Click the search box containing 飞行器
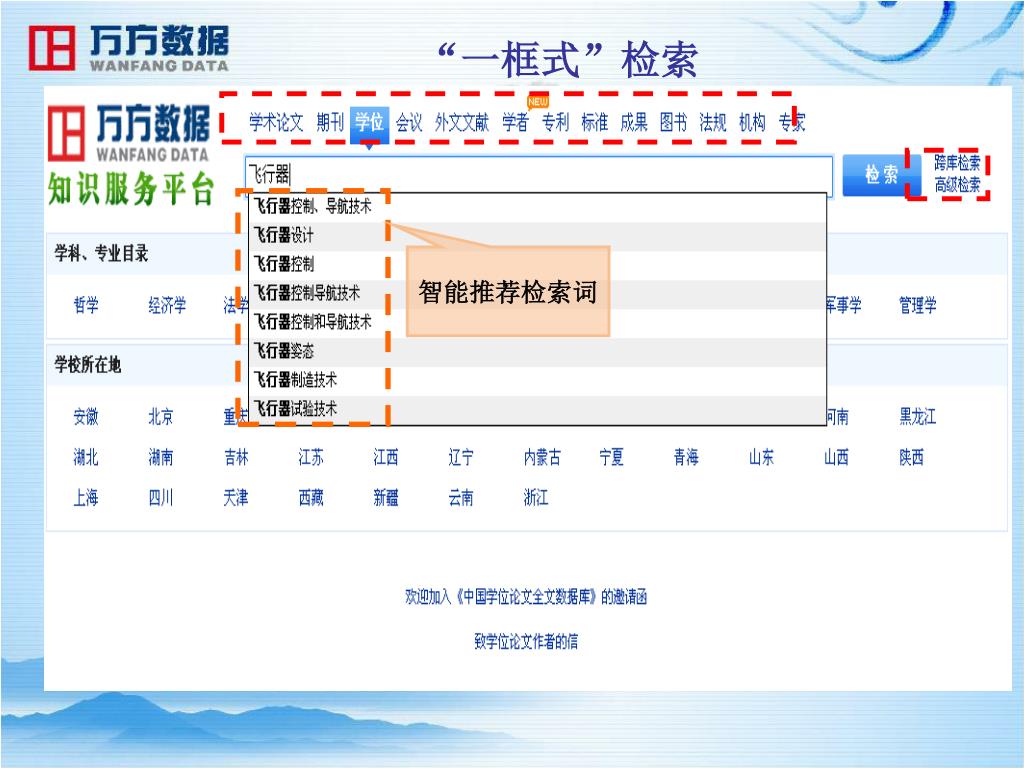The image size is (1024, 768). click(x=539, y=174)
